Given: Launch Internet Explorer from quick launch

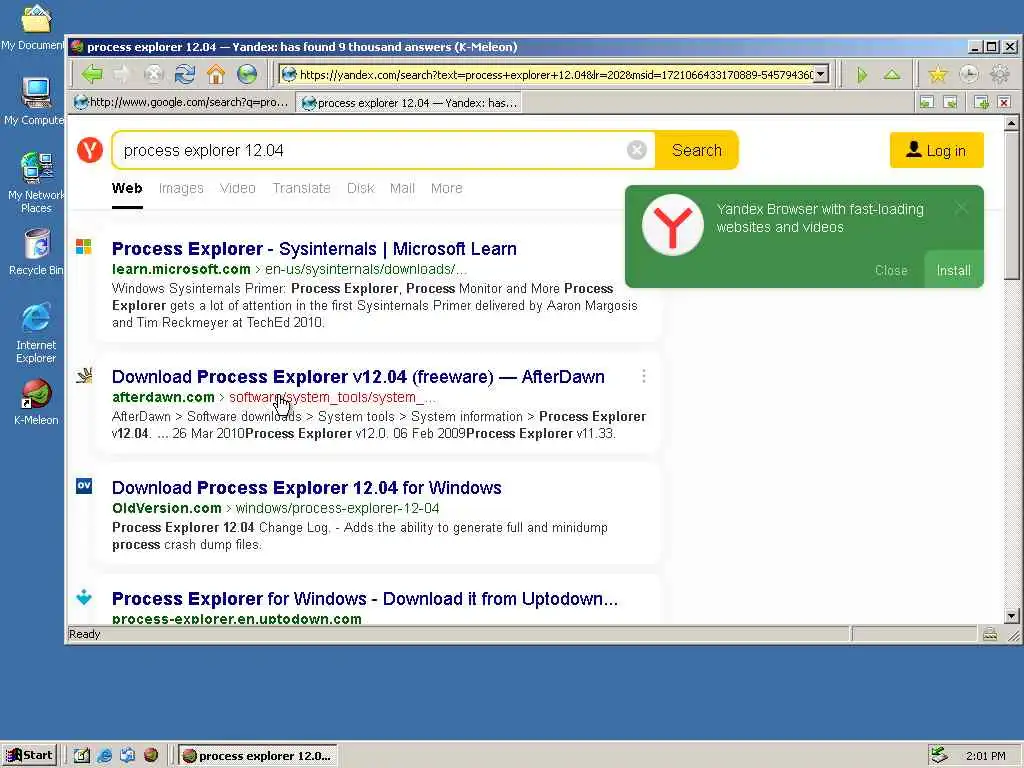Looking at the screenshot, I should coord(104,756).
